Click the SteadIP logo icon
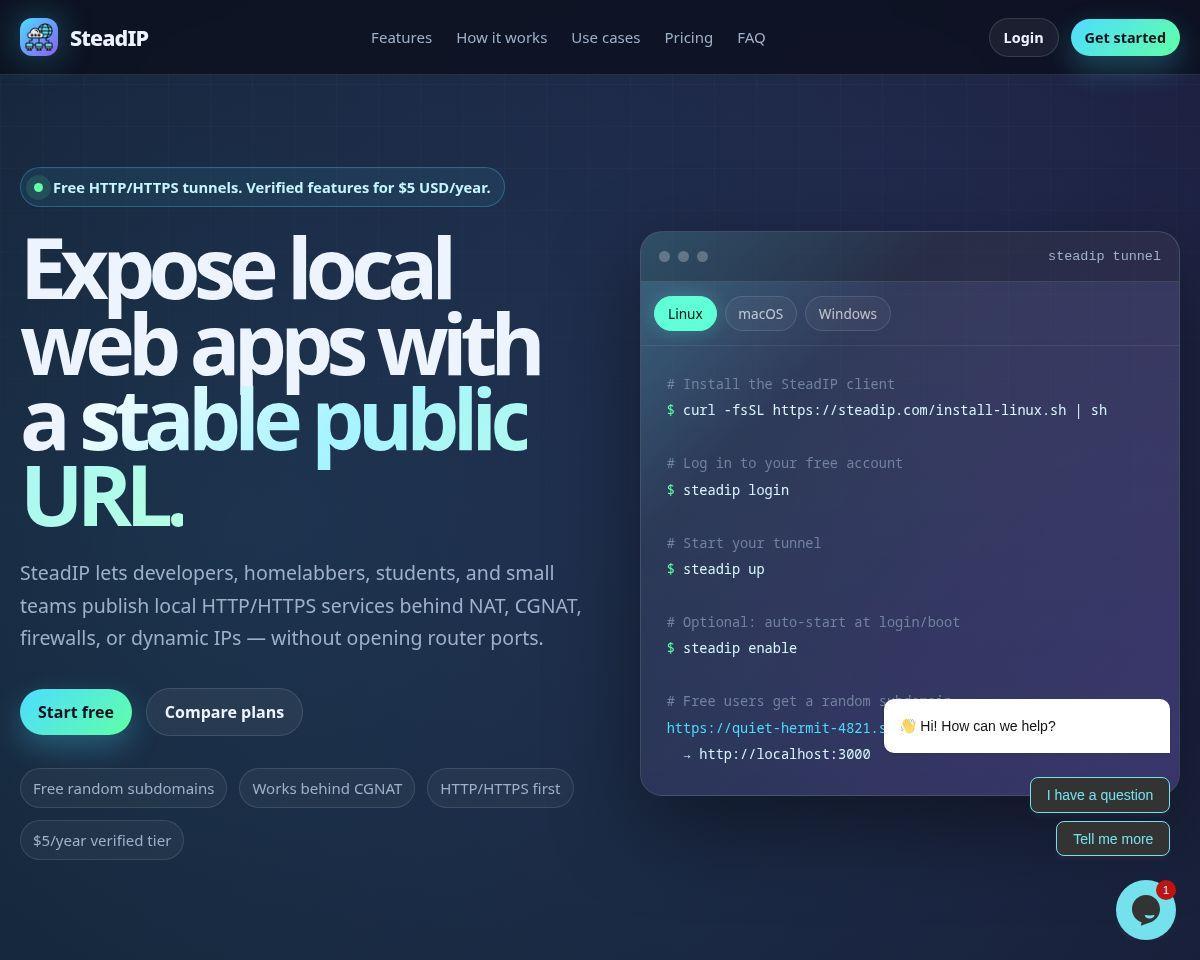 (x=39, y=37)
